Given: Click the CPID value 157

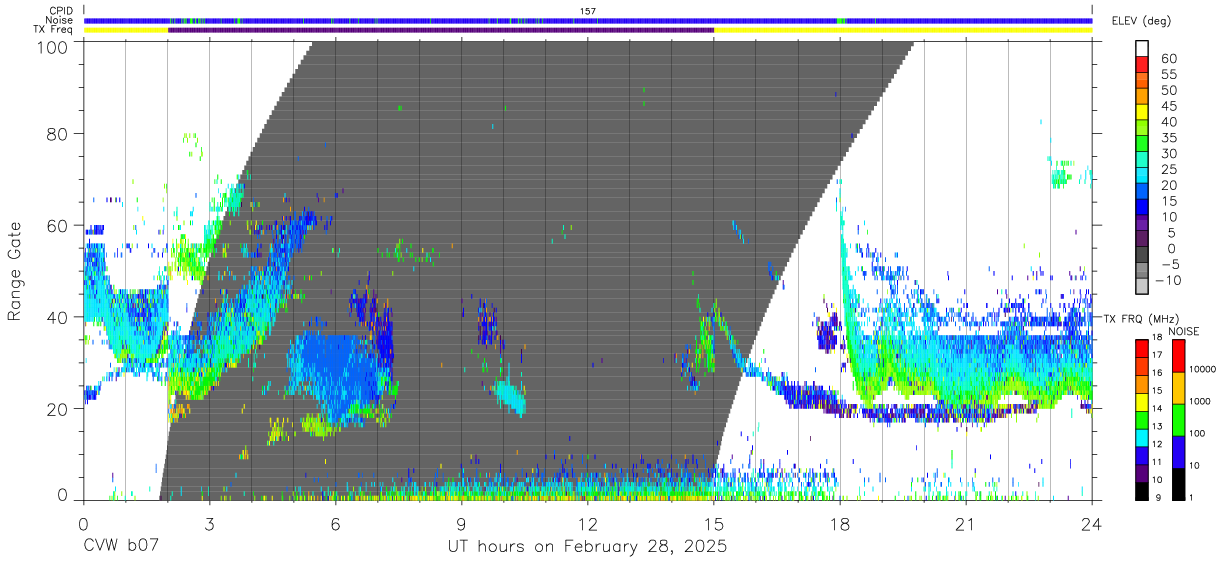Looking at the screenshot, I should [x=588, y=11].
